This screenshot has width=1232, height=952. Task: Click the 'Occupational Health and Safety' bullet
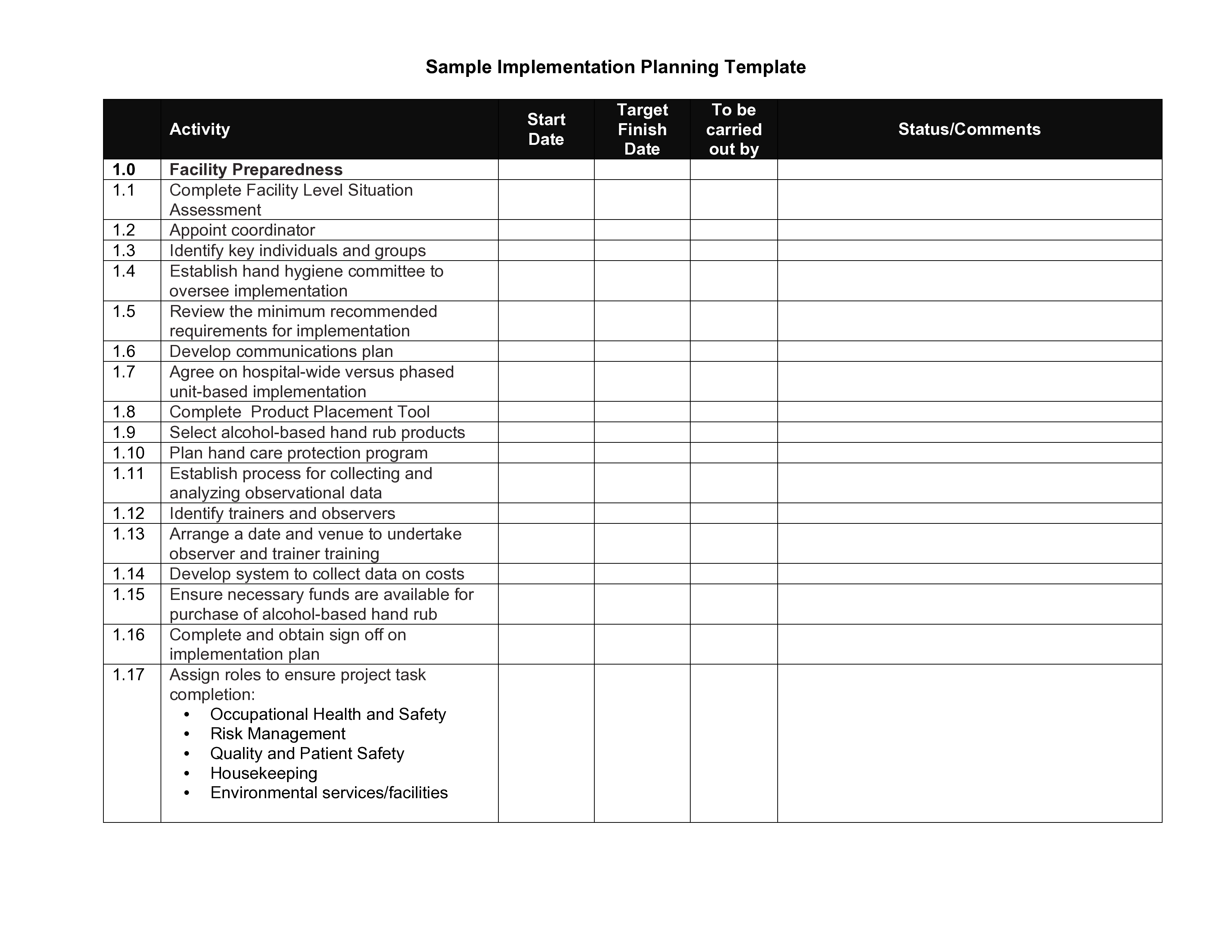tap(328, 714)
